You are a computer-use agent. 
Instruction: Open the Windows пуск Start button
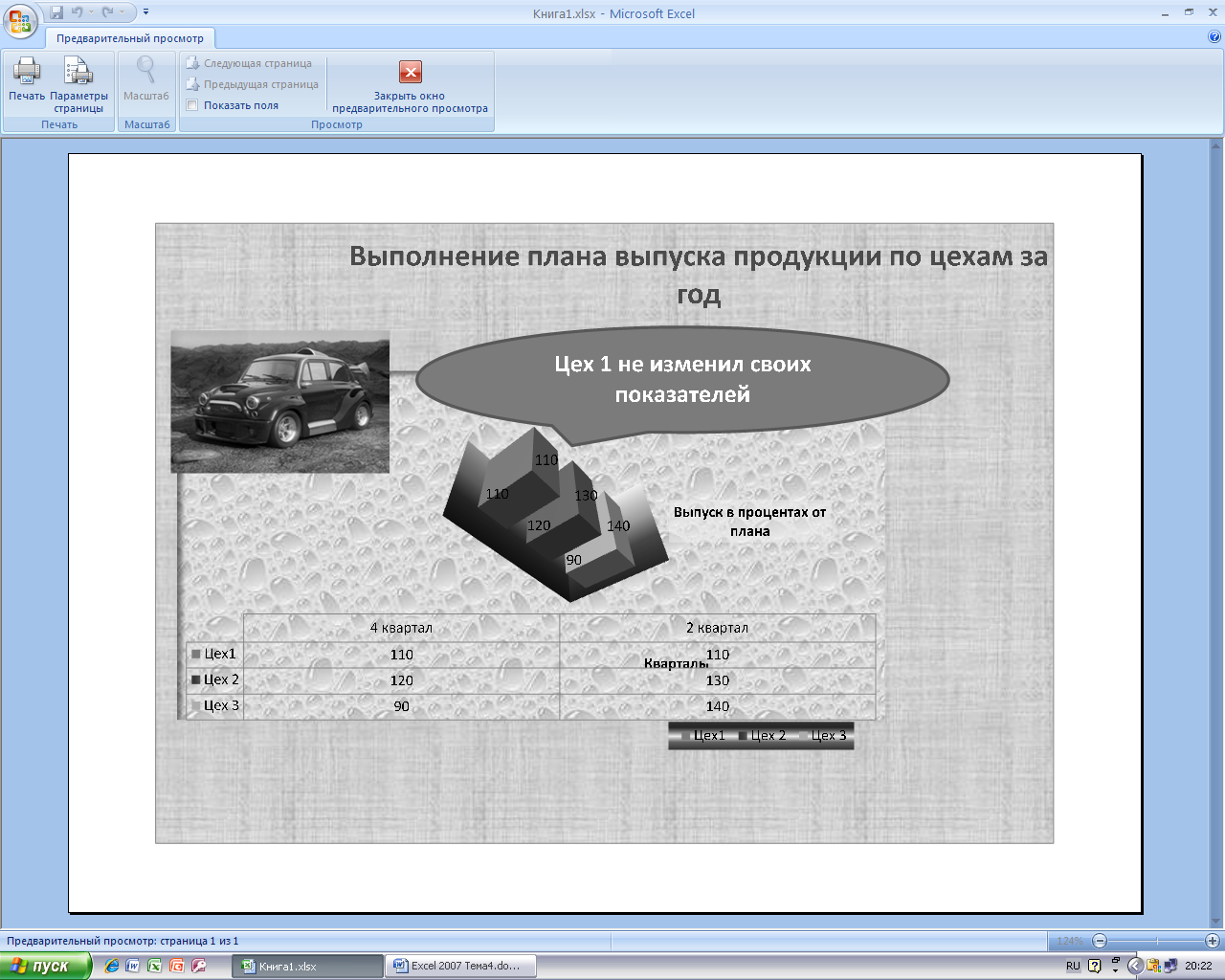click(46, 966)
